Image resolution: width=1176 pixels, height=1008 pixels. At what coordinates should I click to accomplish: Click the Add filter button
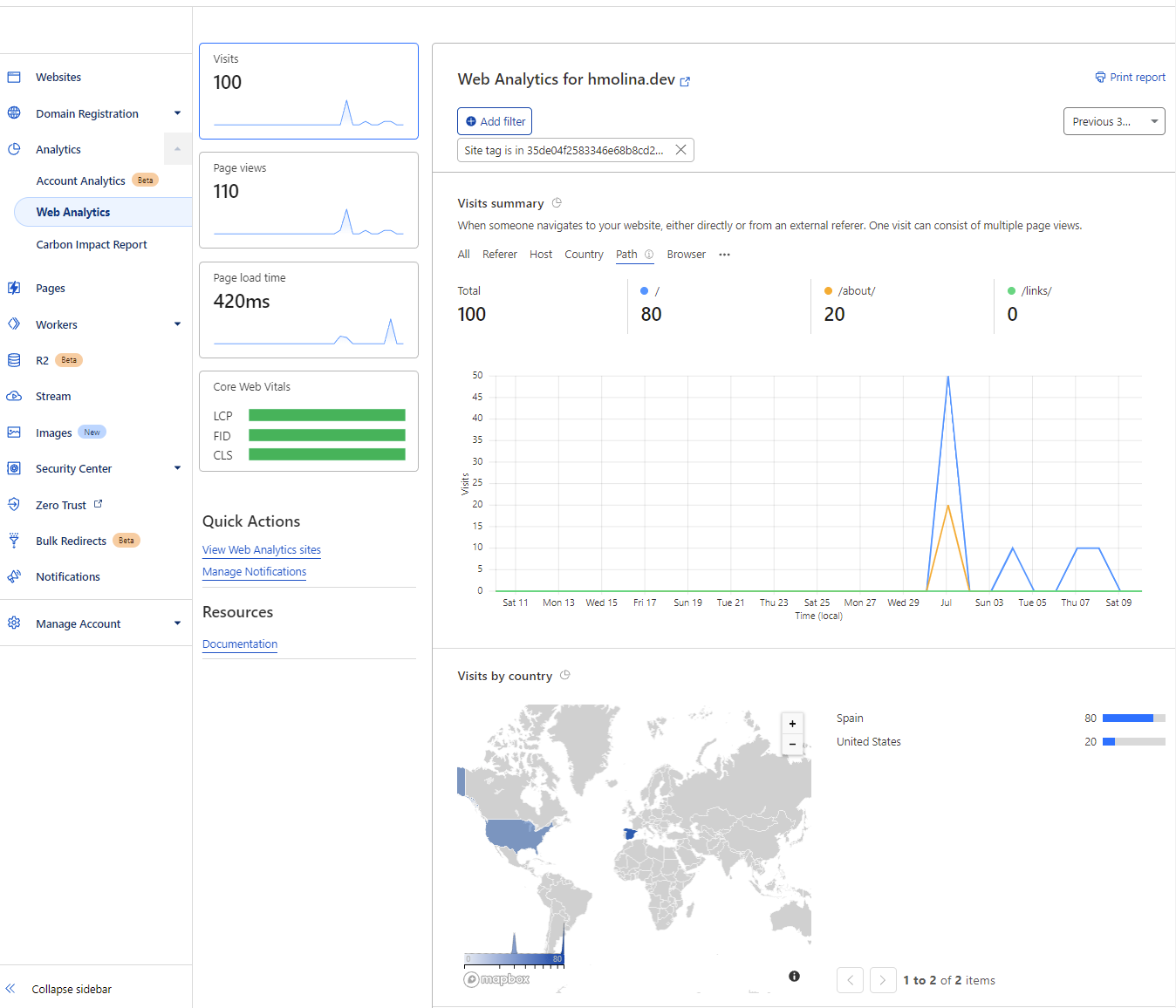[x=495, y=121]
